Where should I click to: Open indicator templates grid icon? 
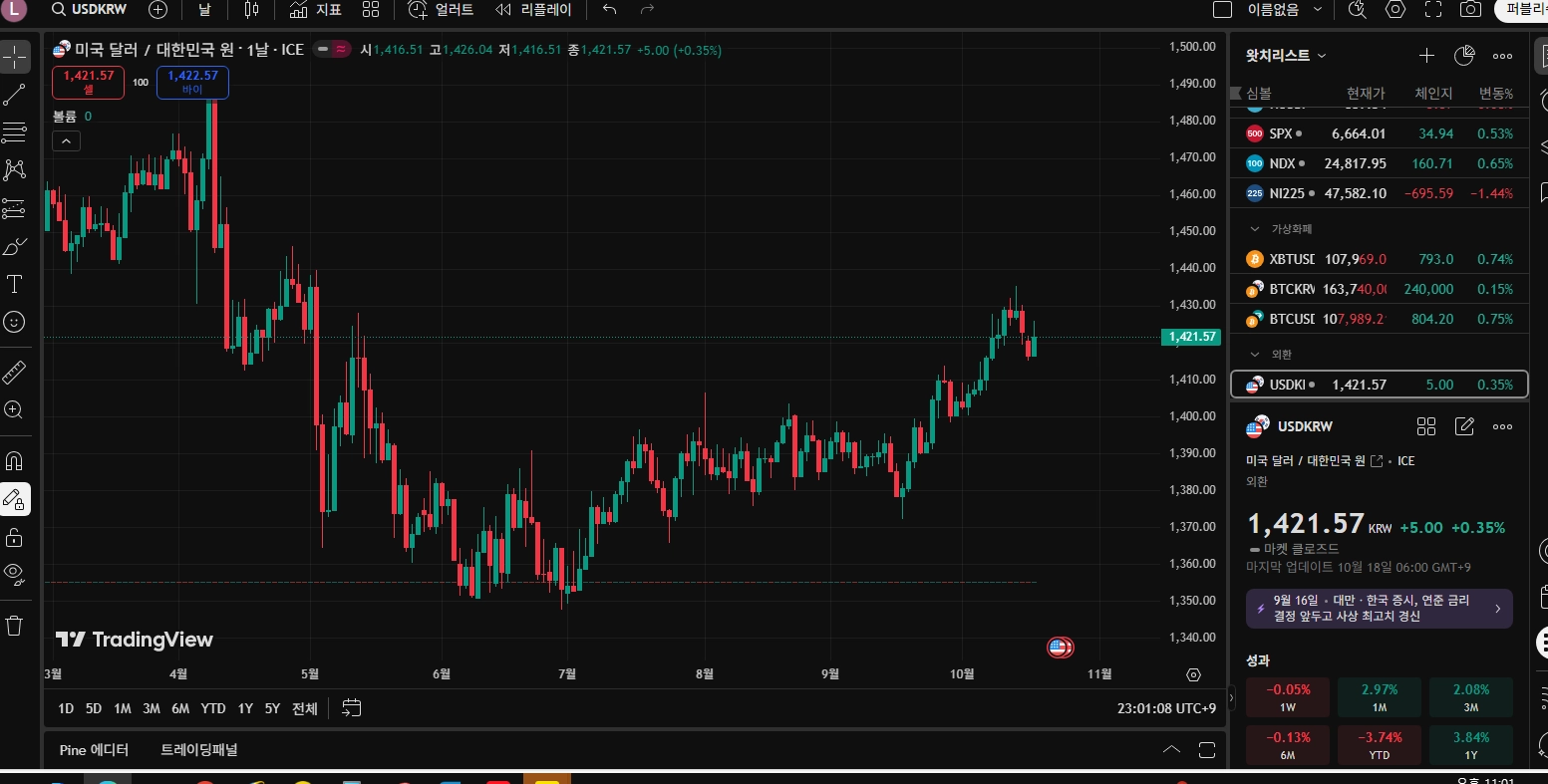click(x=371, y=9)
